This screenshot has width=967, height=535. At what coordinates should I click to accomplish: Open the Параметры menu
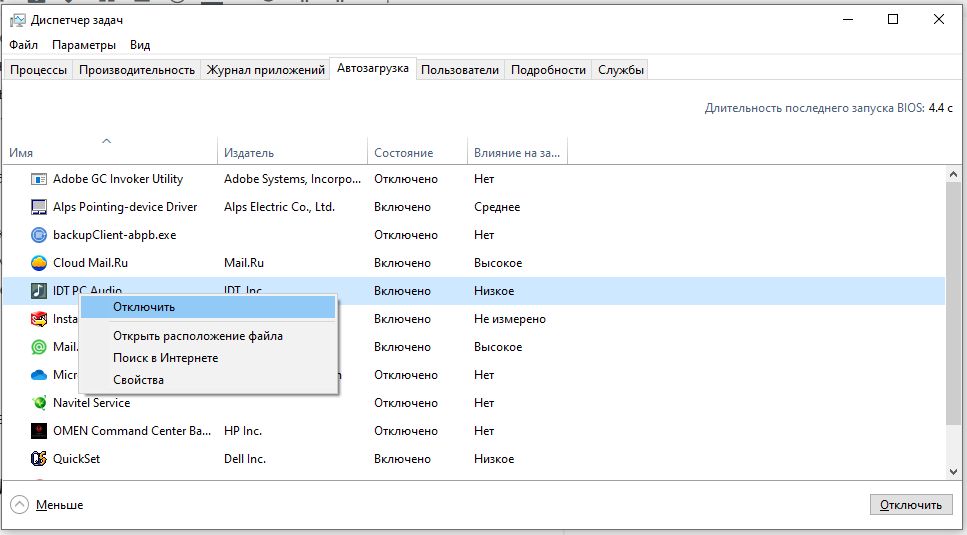pos(84,45)
